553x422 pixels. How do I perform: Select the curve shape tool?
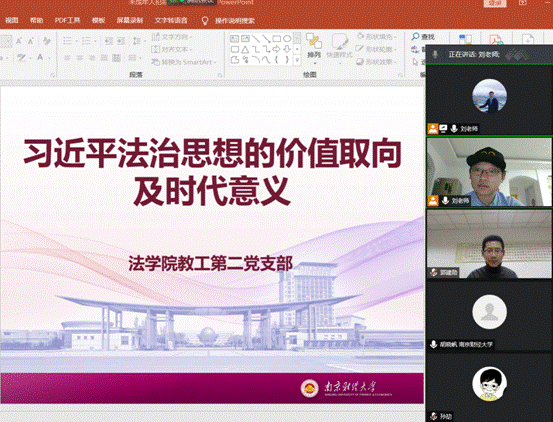[x=266, y=60]
